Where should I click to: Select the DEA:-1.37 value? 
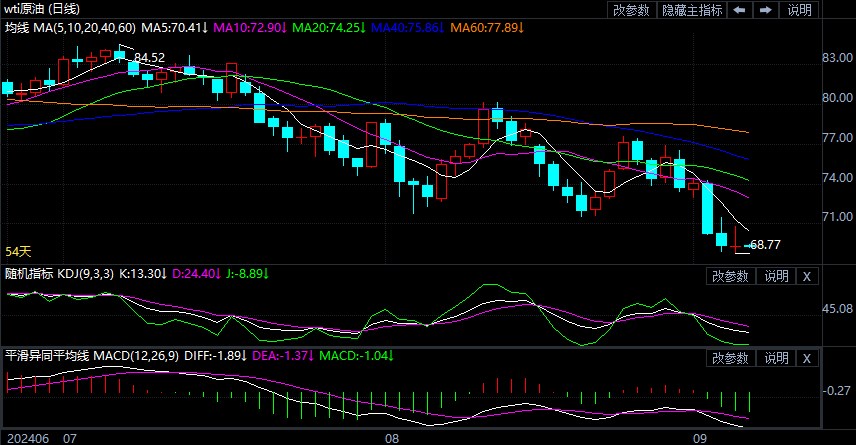(283, 356)
